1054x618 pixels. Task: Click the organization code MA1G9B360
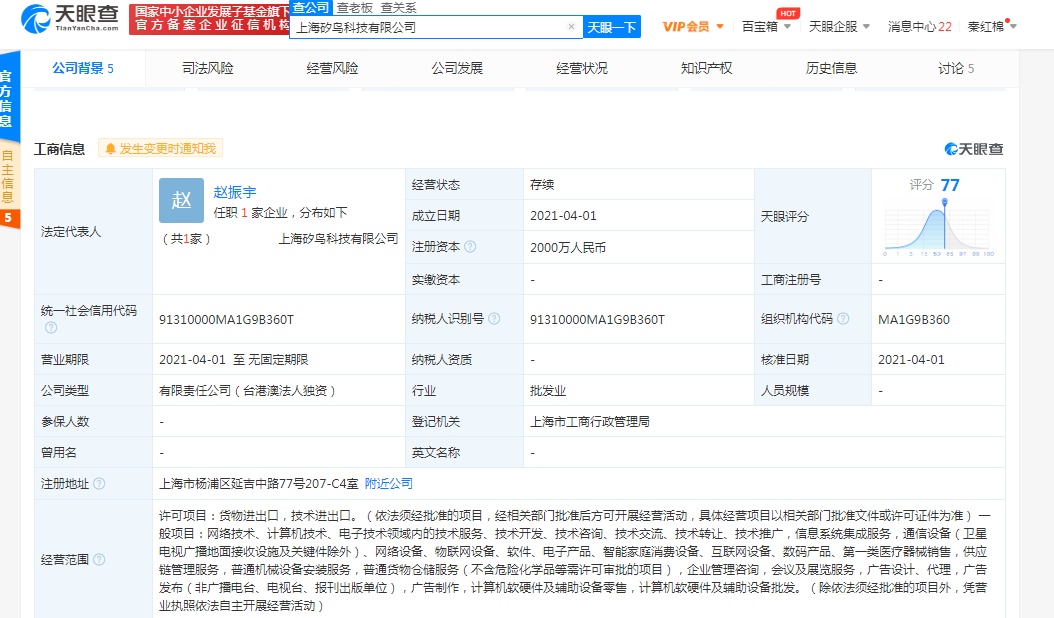914,319
